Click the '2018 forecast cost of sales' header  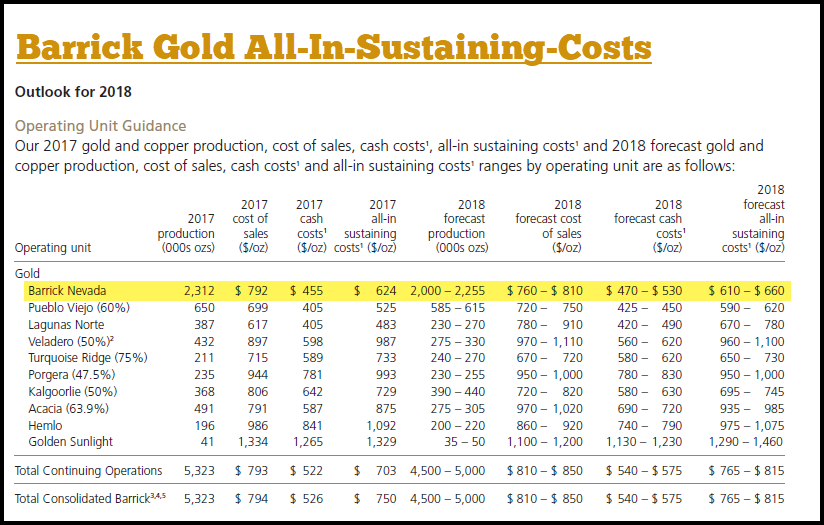(548, 225)
